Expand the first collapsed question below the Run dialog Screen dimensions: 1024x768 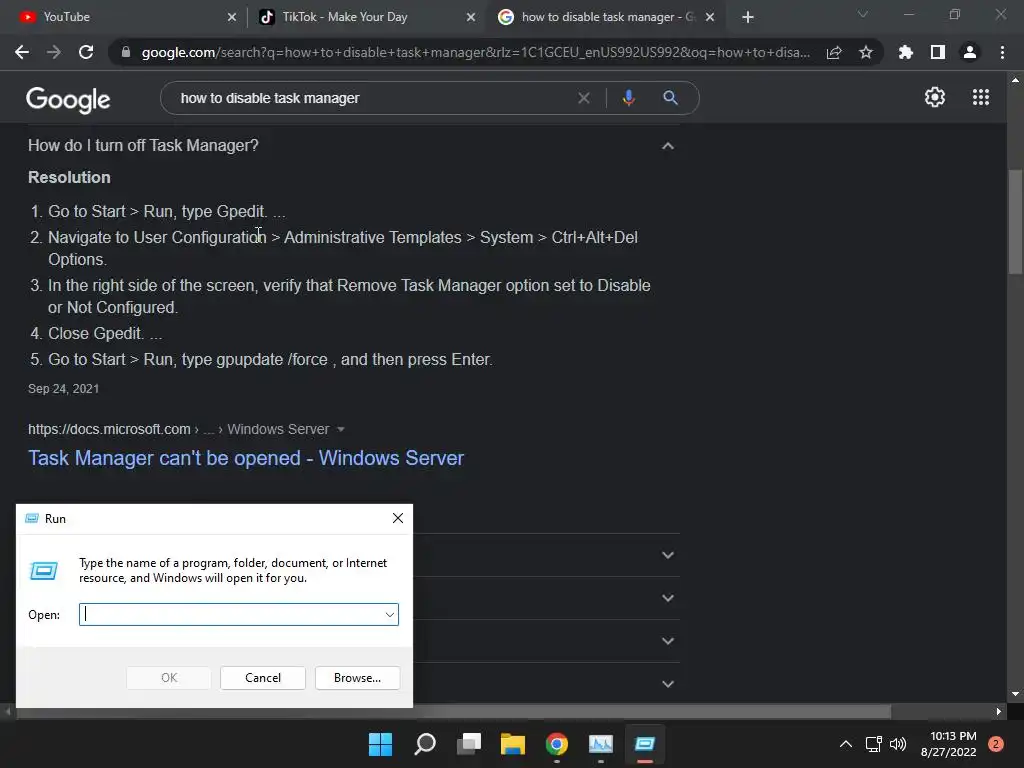click(667, 555)
